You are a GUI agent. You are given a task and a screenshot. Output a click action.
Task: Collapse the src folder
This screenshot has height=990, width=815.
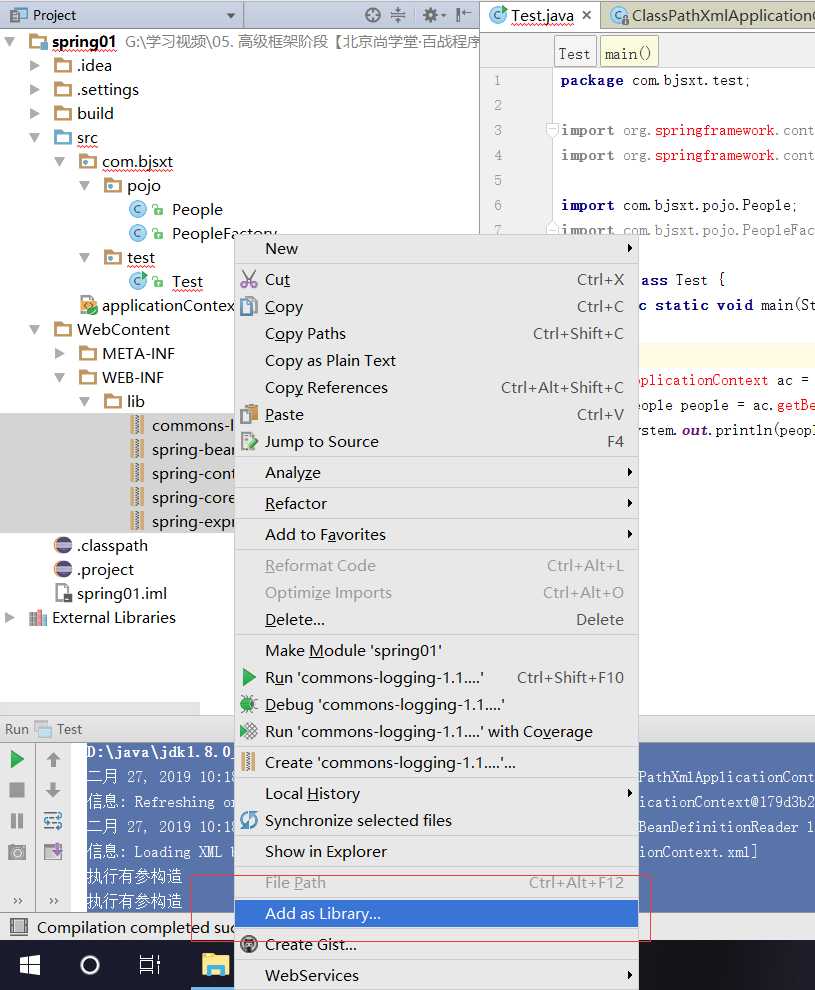tap(35, 137)
